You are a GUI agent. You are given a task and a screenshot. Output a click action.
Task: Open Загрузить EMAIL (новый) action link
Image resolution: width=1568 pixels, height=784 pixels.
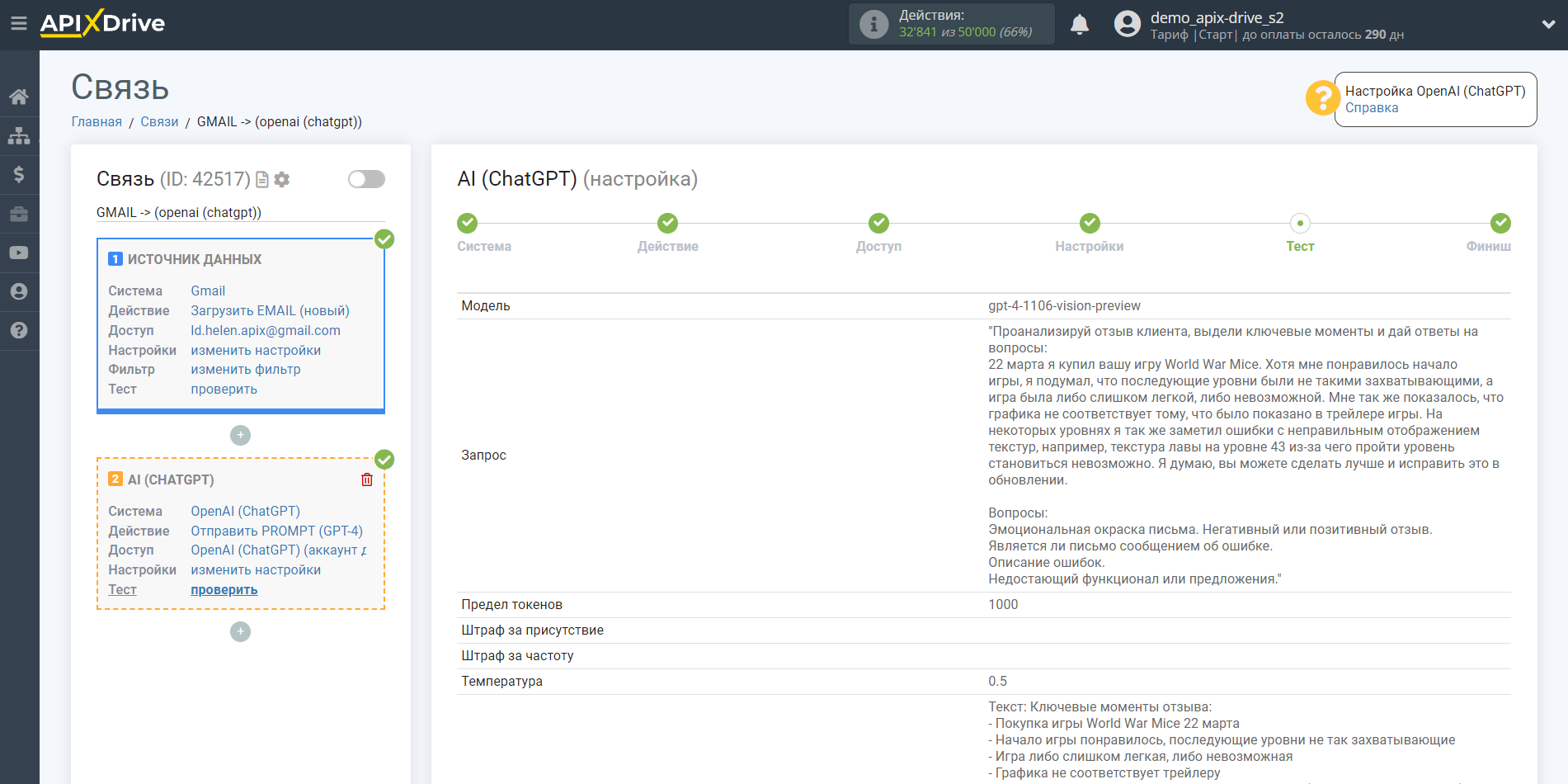[x=270, y=310]
